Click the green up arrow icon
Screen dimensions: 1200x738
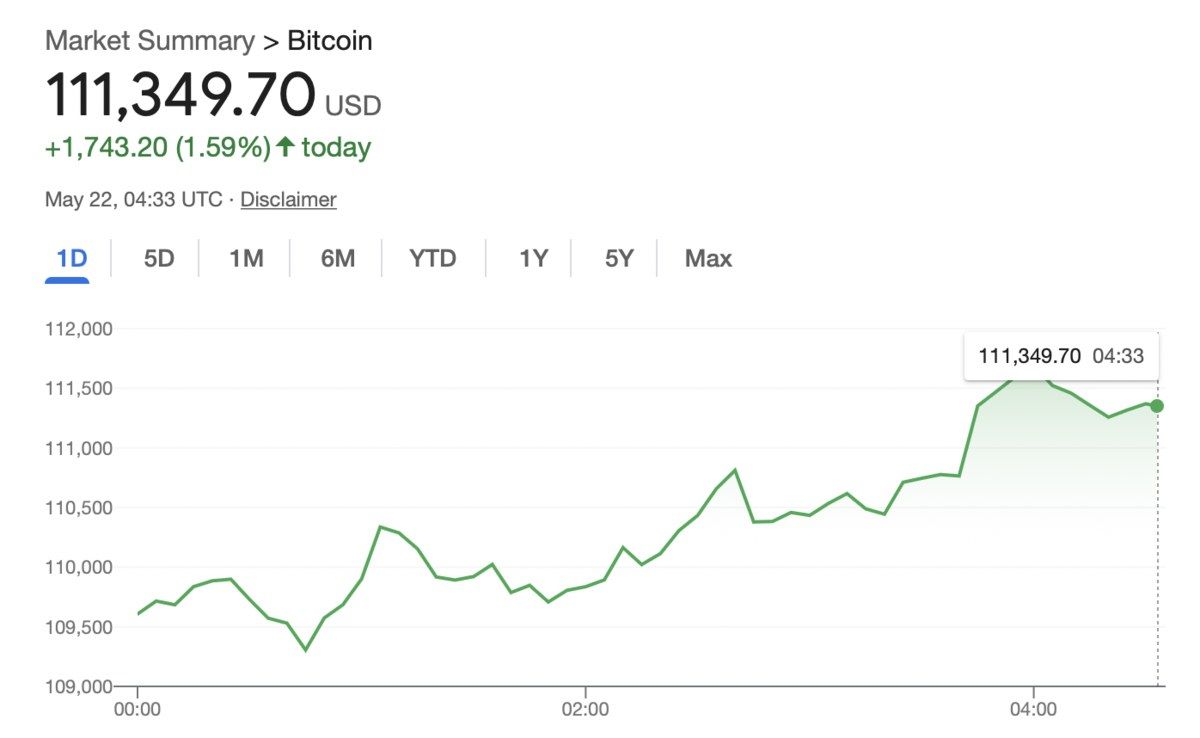[286, 148]
